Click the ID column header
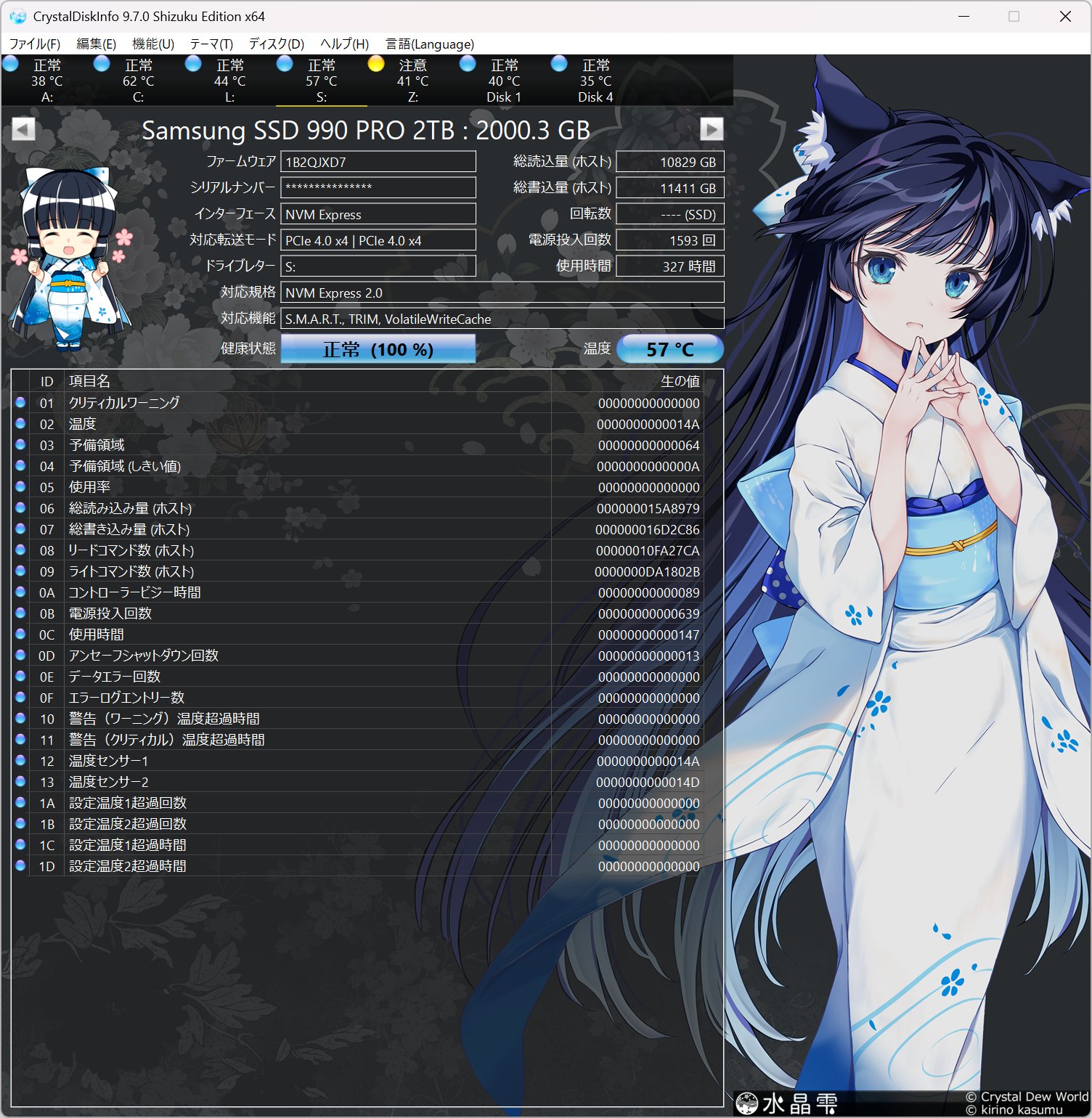Image resolution: width=1092 pixels, height=1118 pixels. pyautogui.click(x=46, y=381)
